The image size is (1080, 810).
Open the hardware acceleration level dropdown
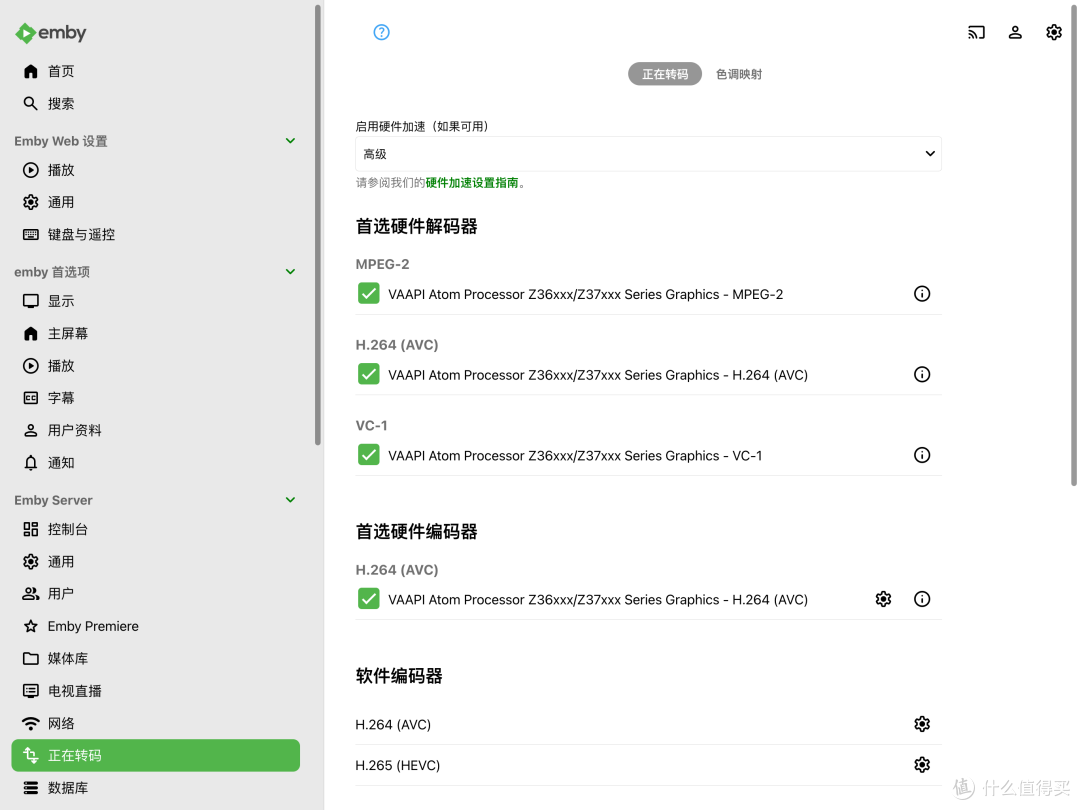click(x=647, y=153)
